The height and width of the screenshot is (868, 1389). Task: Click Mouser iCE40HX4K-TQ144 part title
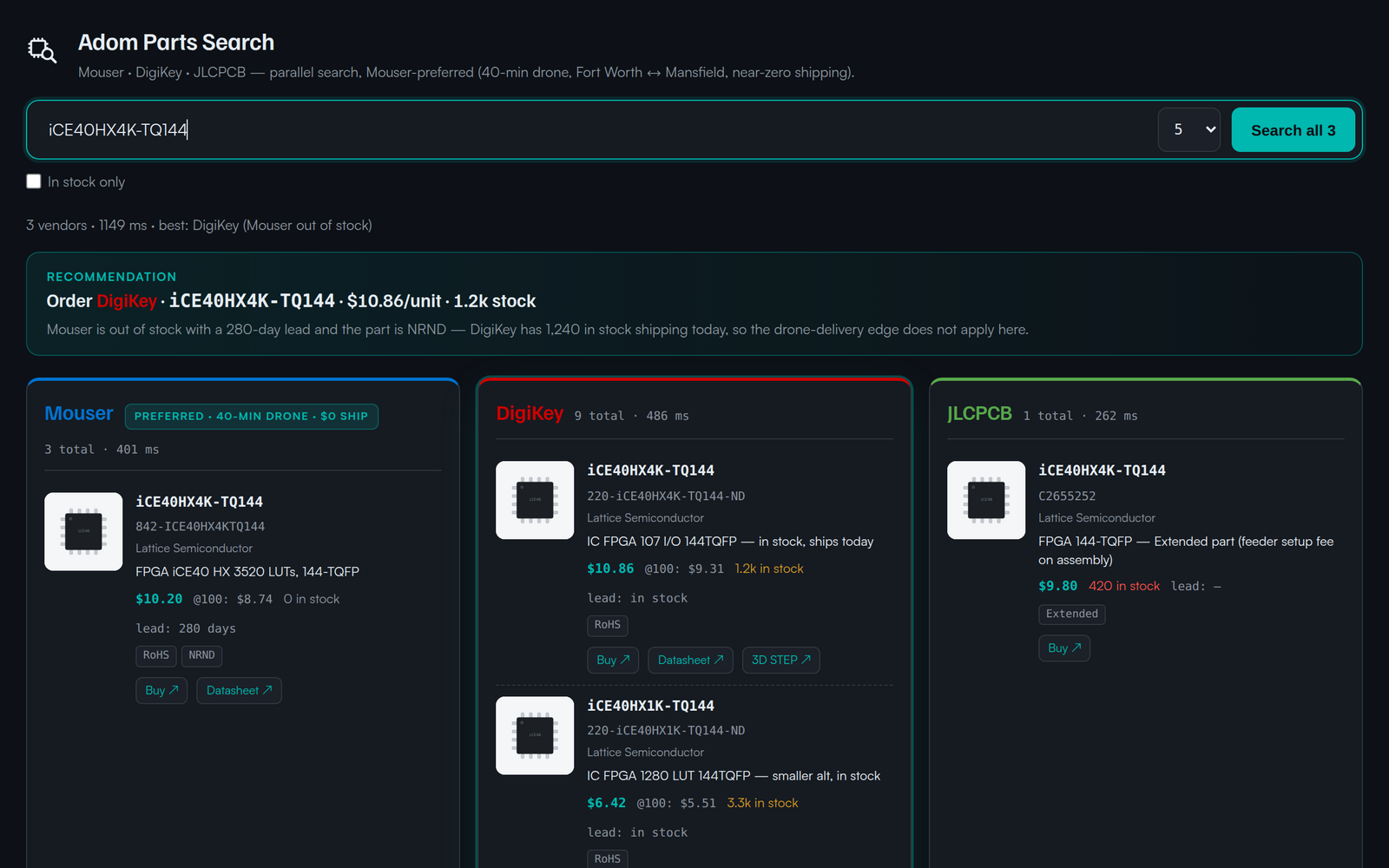(199, 502)
